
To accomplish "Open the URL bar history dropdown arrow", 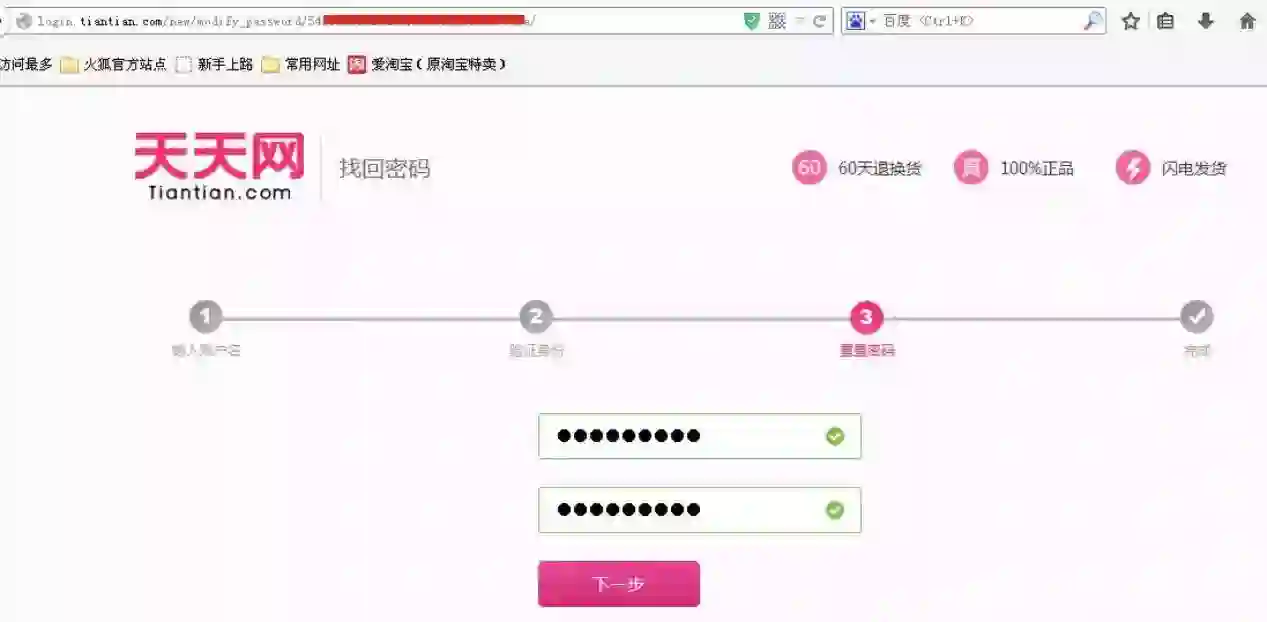I will pyautogui.click(x=800, y=21).
